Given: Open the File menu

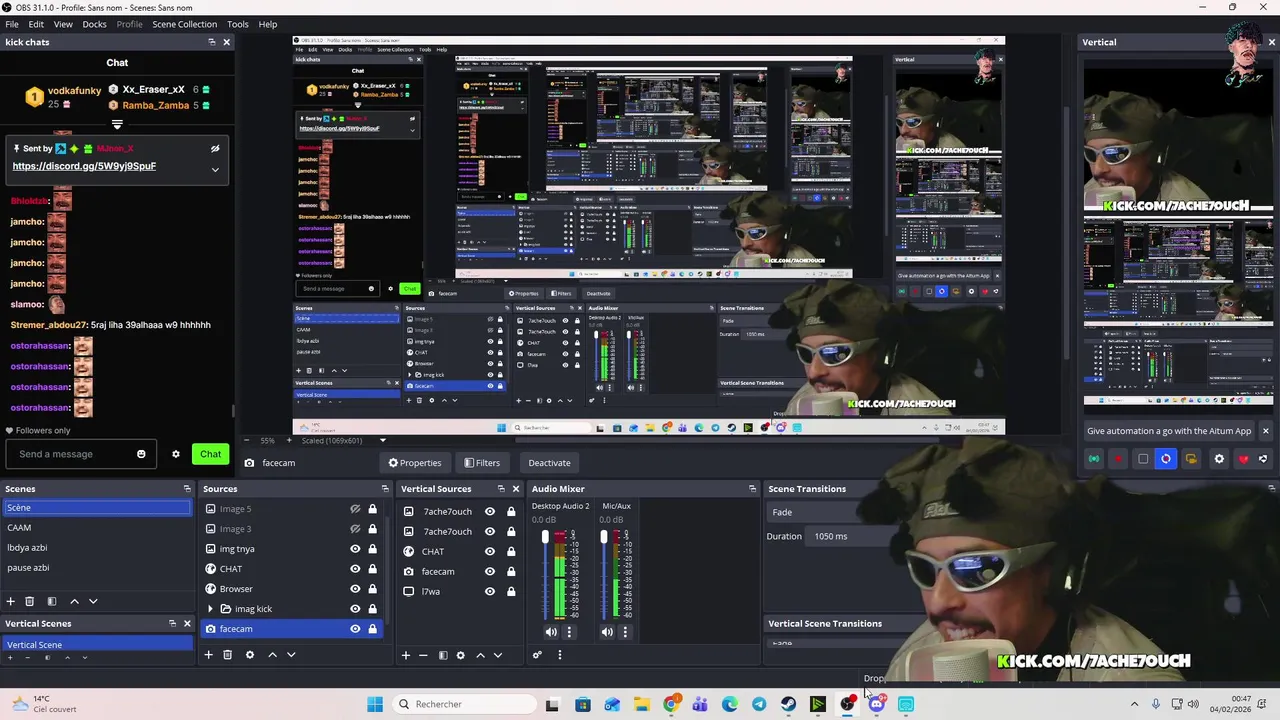Looking at the screenshot, I should (x=12, y=24).
